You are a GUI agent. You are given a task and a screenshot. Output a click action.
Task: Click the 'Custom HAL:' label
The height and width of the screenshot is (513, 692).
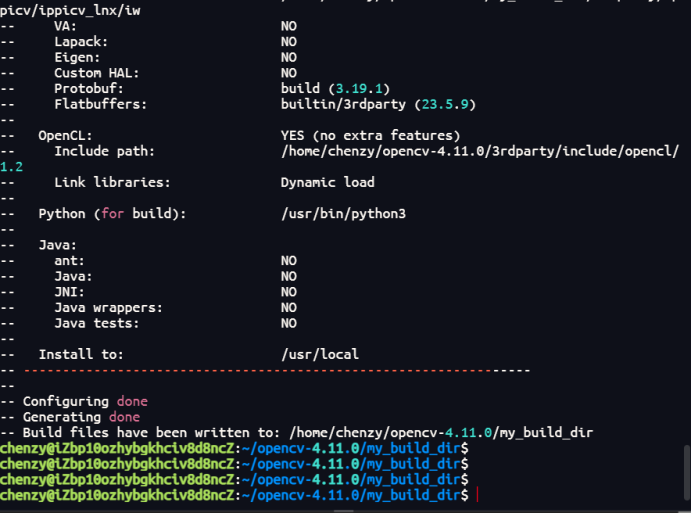pyautogui.click(x=96, y=73)
